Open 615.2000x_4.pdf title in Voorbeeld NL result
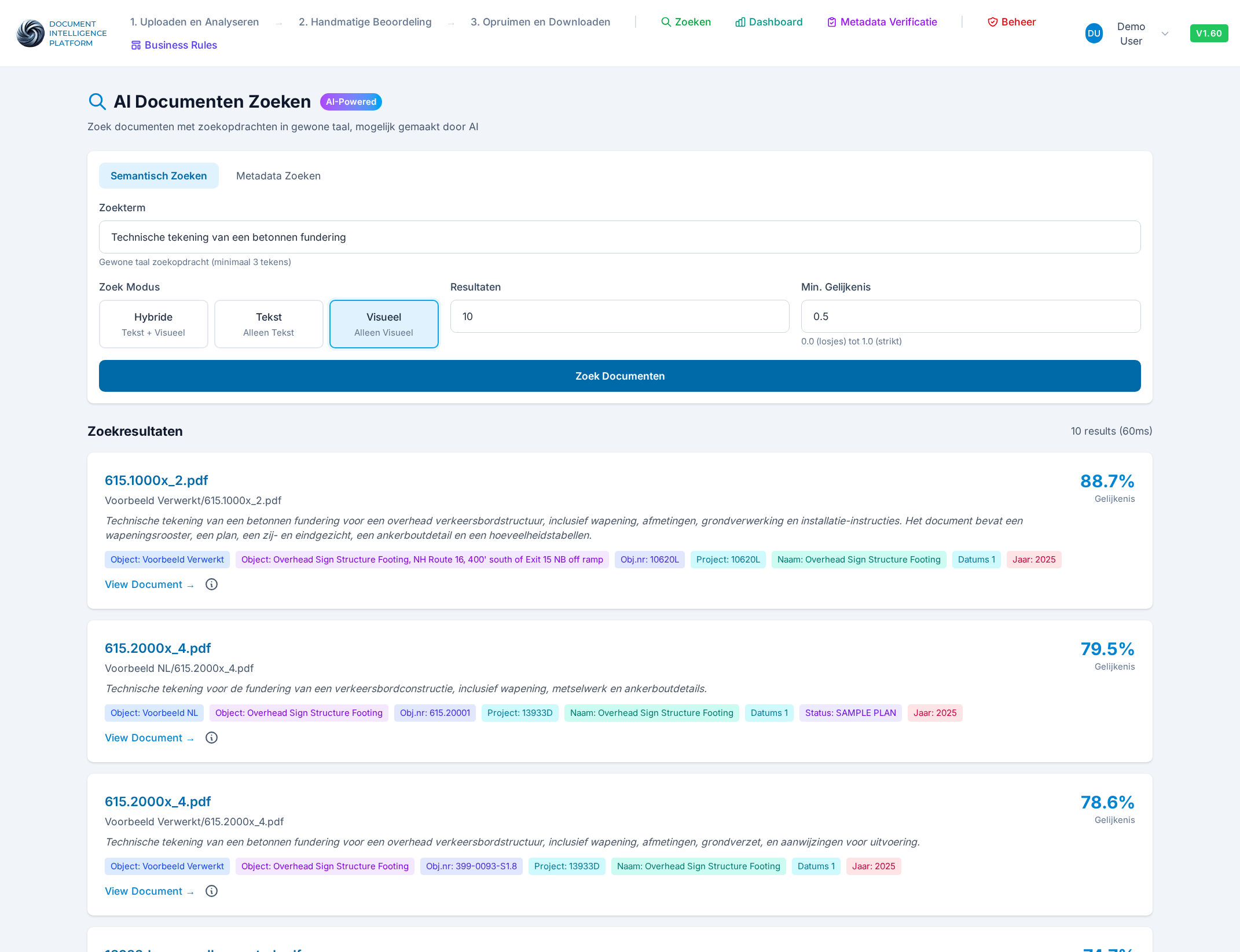1240x952 pixels. coord(158,648)
